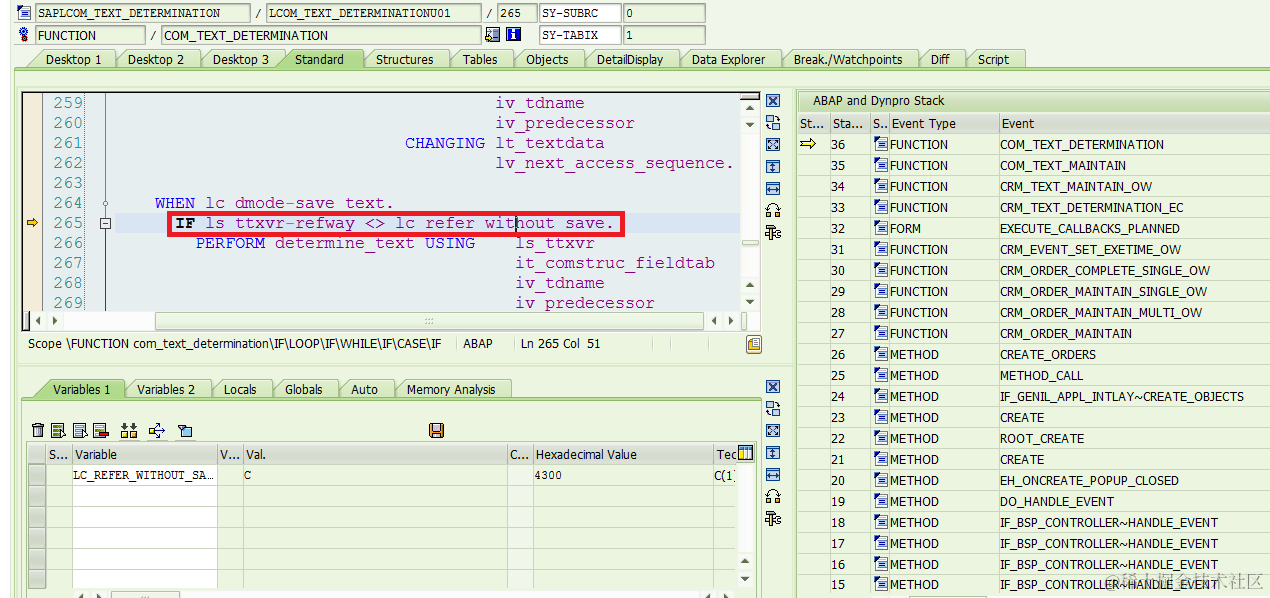The width and height of the screenshot is (1270, 598).
Task: Switch to Desktop 2 tab
Action: click(156, 59)
